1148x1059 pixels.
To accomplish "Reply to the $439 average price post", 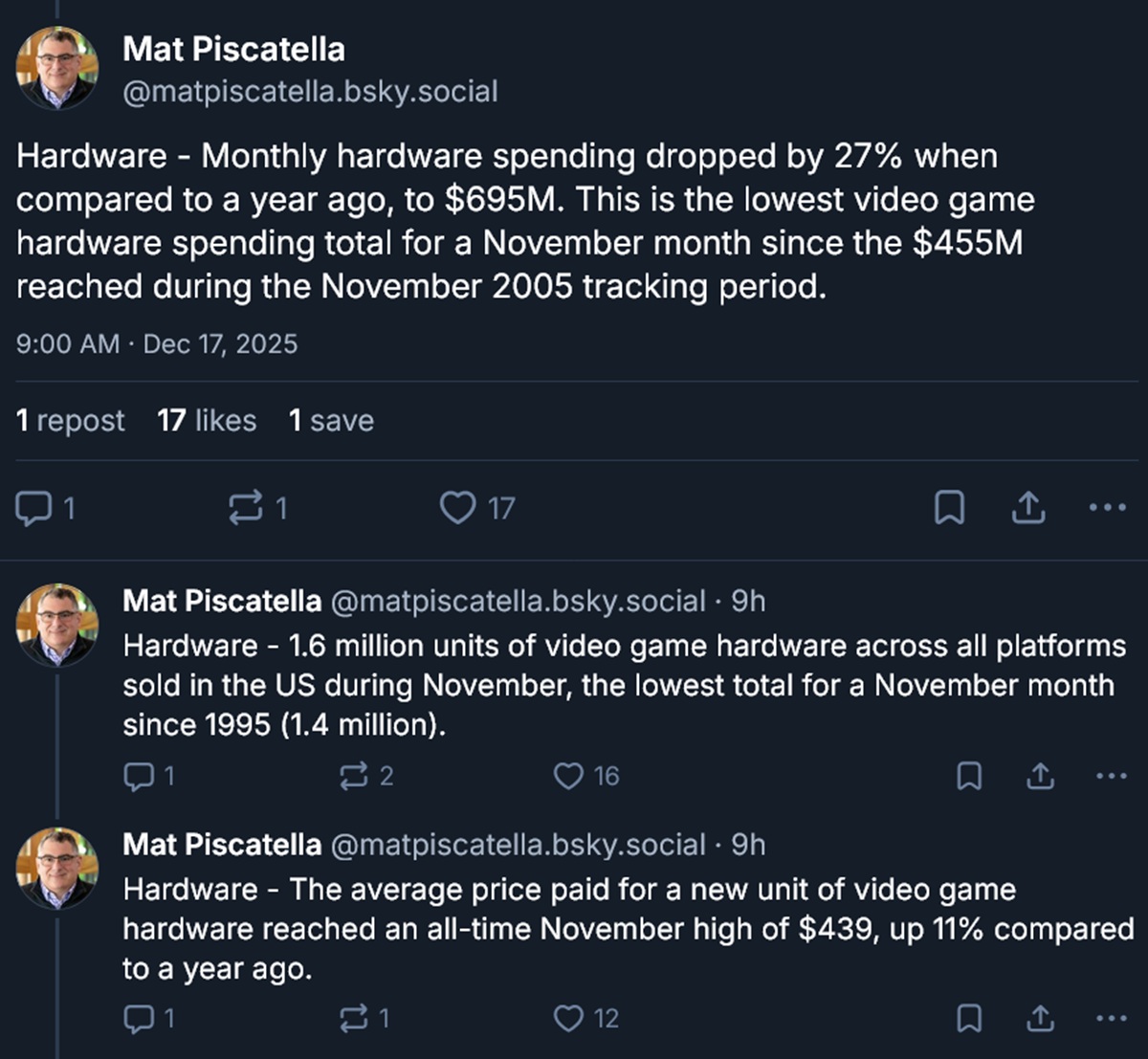I will click(139, 1019).
